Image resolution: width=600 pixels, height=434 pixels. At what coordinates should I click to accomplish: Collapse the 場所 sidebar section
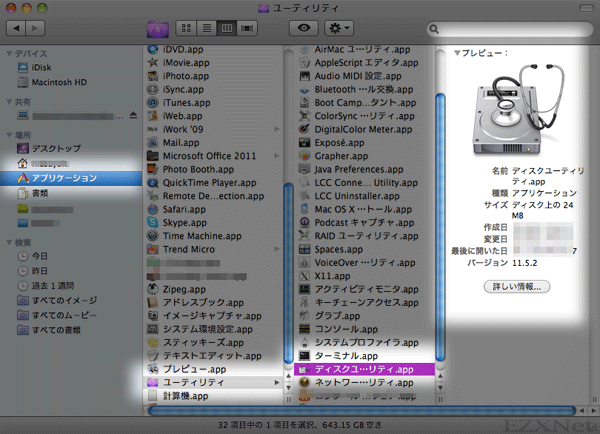click(10, 135)
